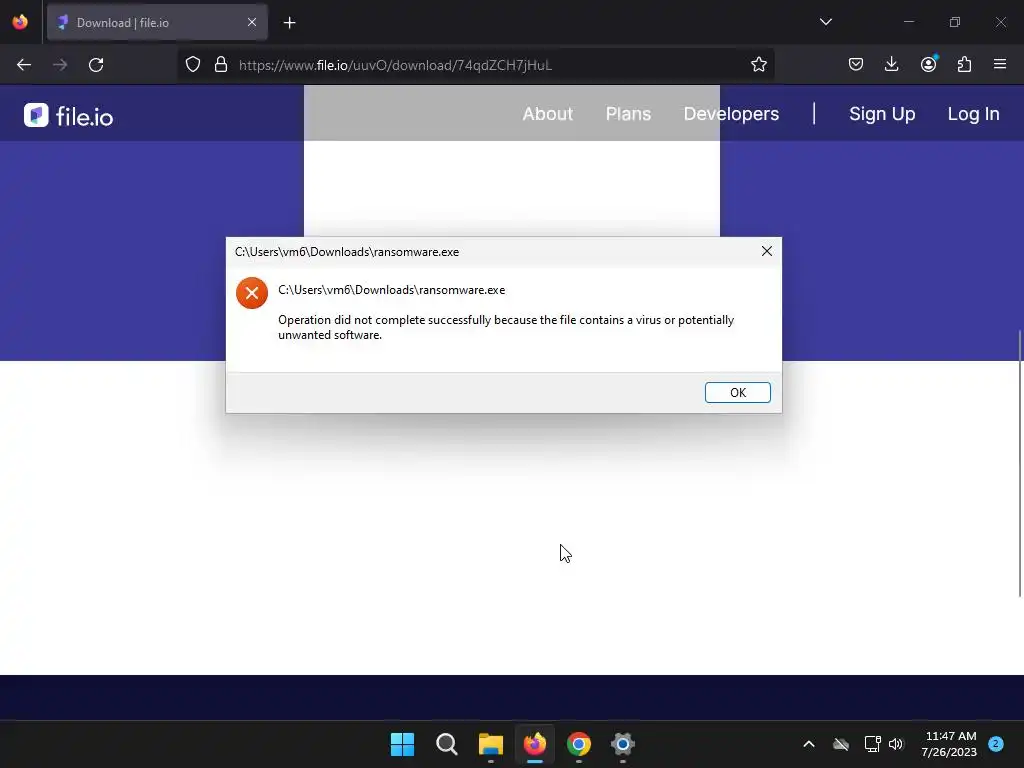This screenshot has width=1024, height=768.
Task: Open the clock showing 11:47 AM
Action: click(949, 744)
